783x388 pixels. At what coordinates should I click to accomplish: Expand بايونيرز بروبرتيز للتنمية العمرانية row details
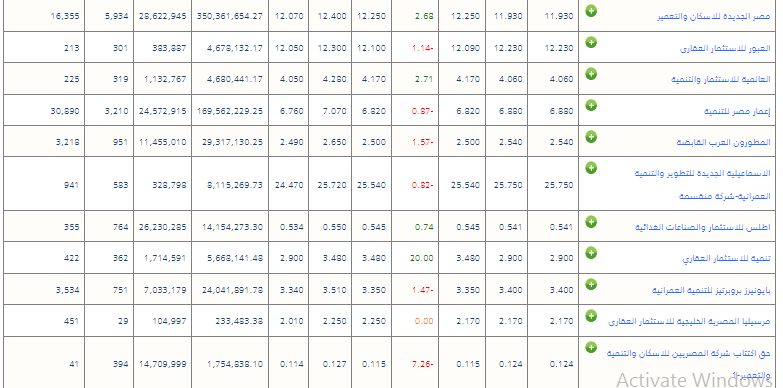click(591, 284)
